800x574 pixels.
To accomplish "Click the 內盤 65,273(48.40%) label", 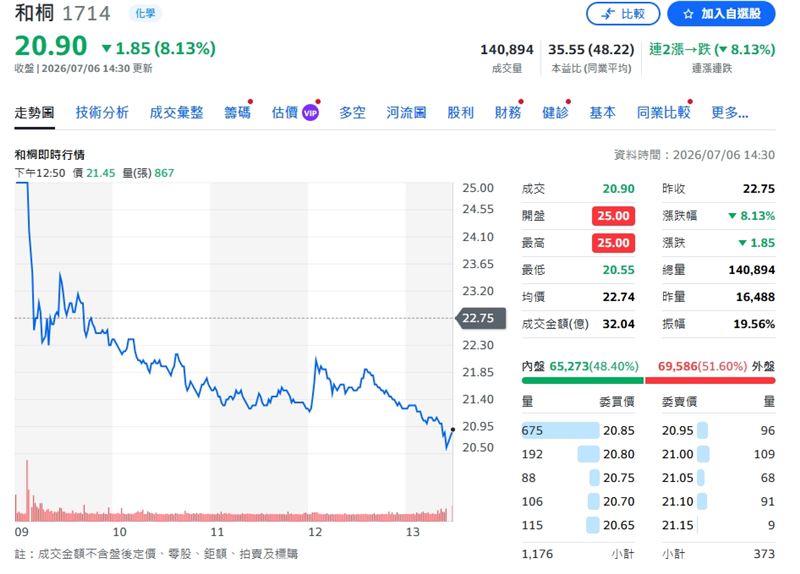I will tap(580, 366).
